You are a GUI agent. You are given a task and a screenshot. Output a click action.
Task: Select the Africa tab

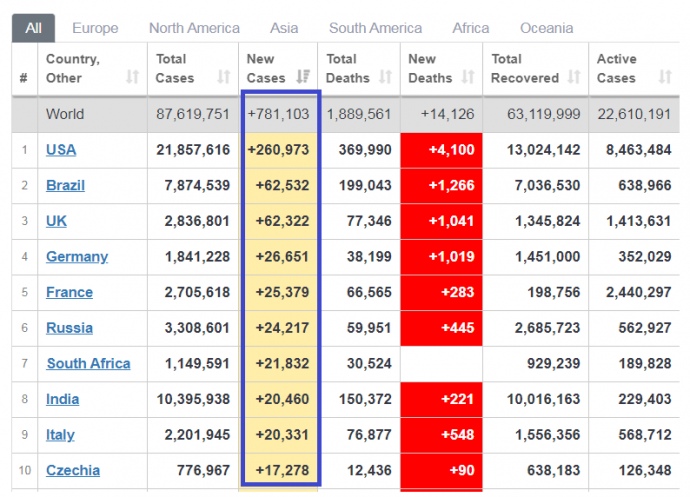(471, 28)
